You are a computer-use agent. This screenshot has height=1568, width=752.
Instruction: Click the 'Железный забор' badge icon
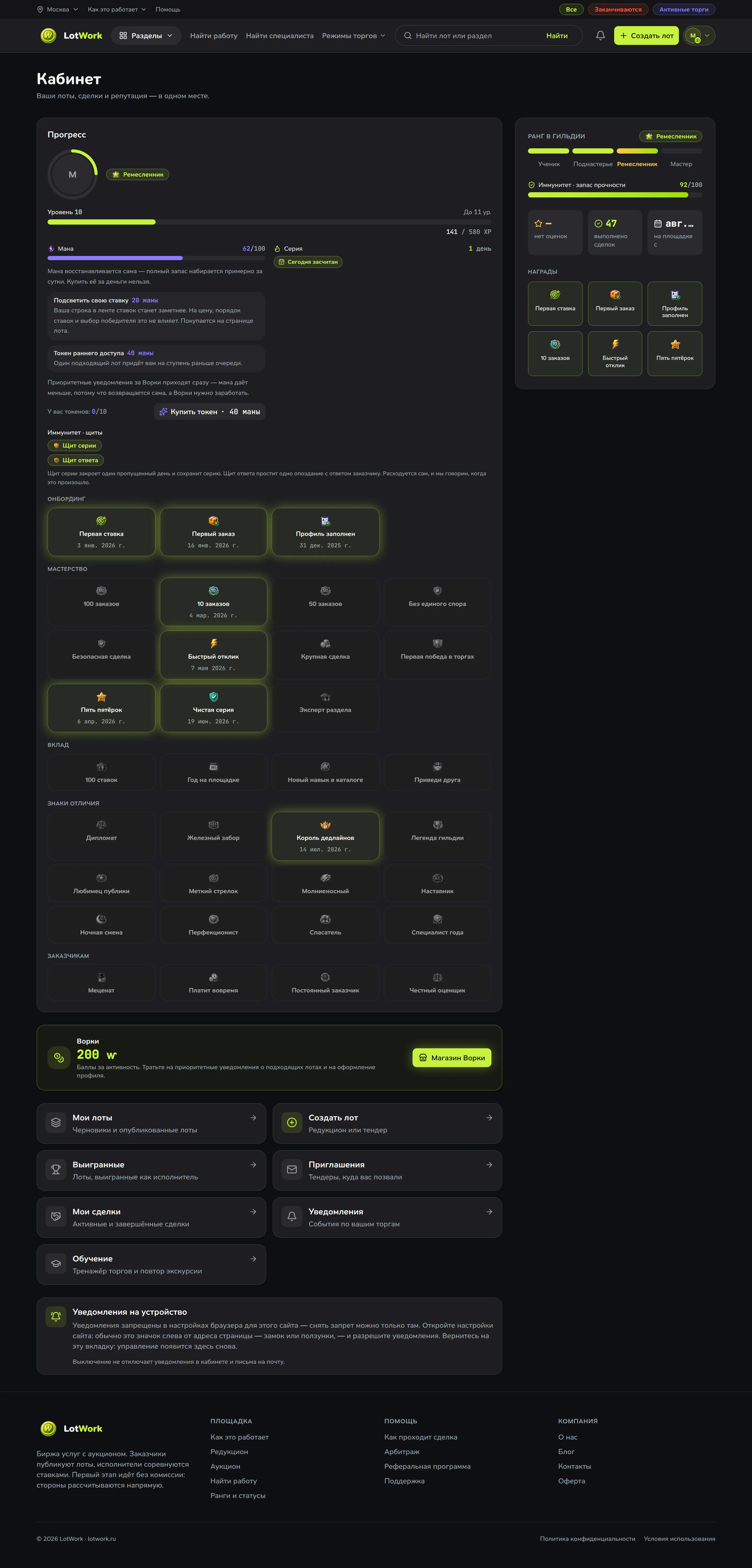(214, 825)
